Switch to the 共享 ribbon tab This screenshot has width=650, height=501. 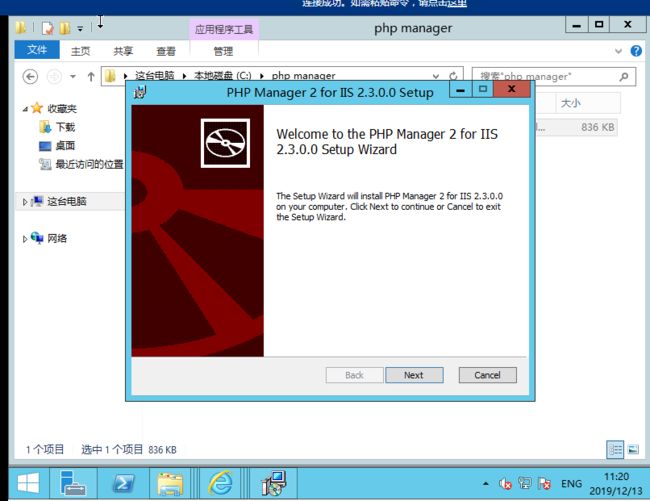(123, 51)
